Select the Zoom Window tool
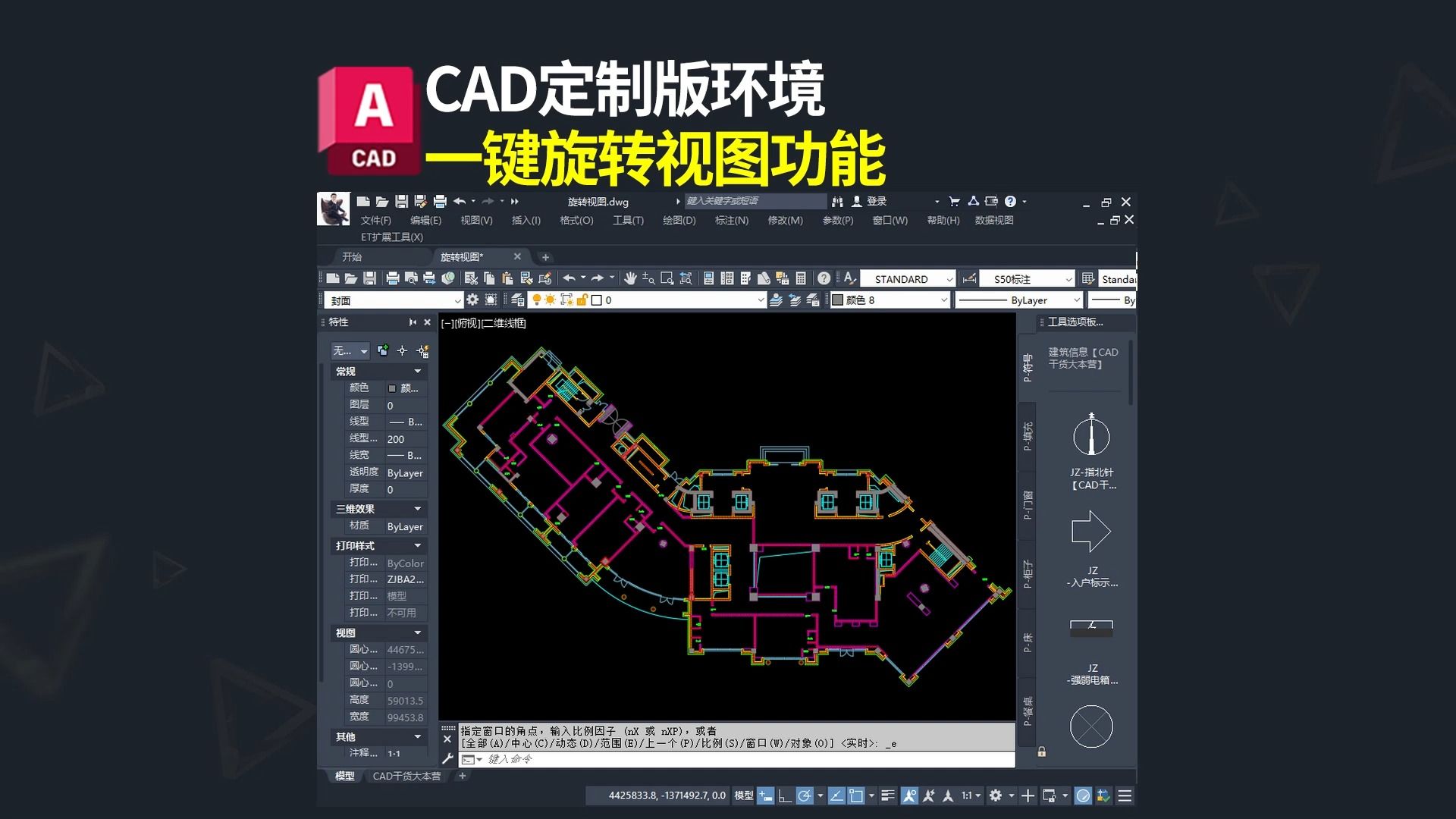This screenshot has width=1456, height=819. coord(667,278)
